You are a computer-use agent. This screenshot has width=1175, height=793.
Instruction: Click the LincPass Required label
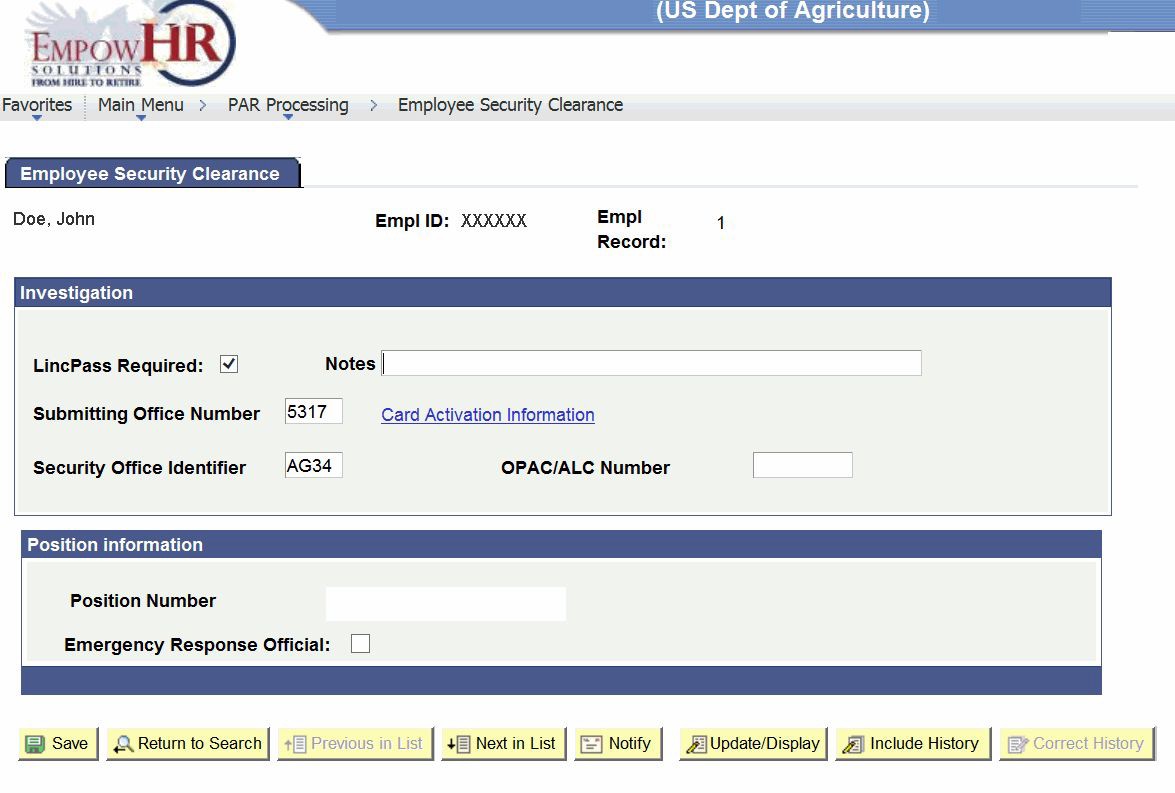click(x=118, y=366)
